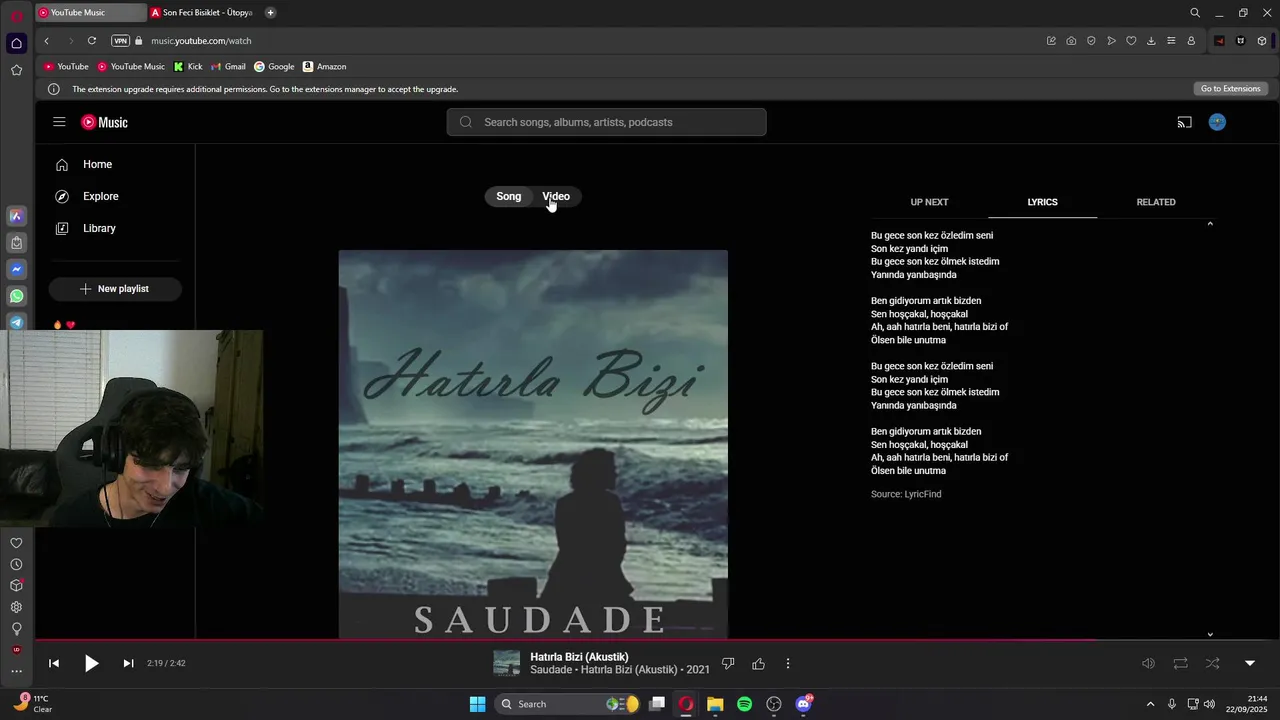Screen dimensions: 1280x720
Task: Open the tab search magnifier in title bar
Action: pyautogui.click(x=1195, y=13)
